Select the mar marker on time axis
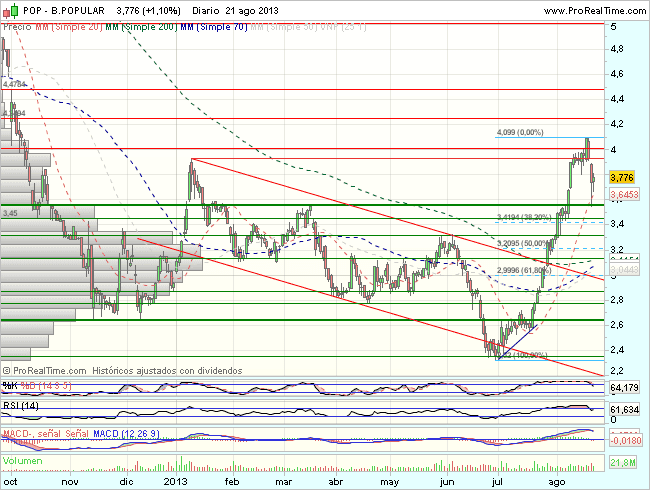Image resolution: width=650 pixels, height=490 pixels. [x=284, y=482]
